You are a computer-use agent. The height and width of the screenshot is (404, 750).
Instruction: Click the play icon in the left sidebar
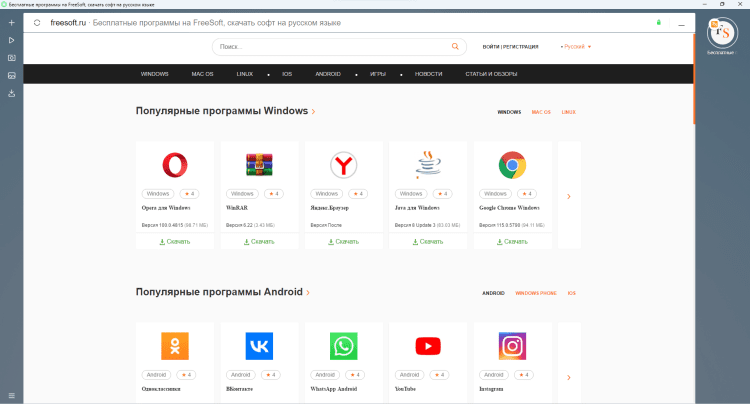tap(11, 40)
